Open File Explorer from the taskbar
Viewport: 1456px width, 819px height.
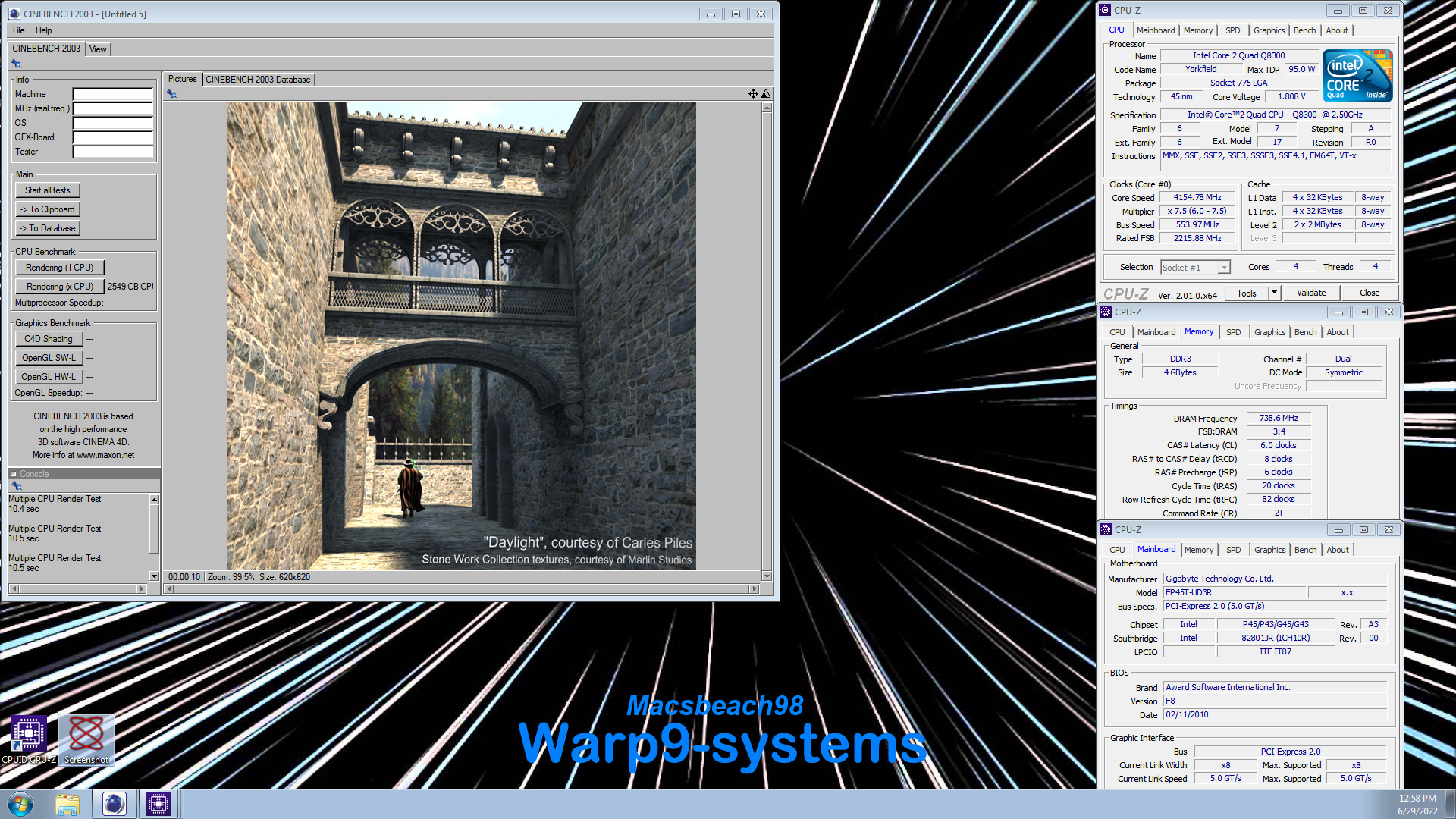(67, 804)
